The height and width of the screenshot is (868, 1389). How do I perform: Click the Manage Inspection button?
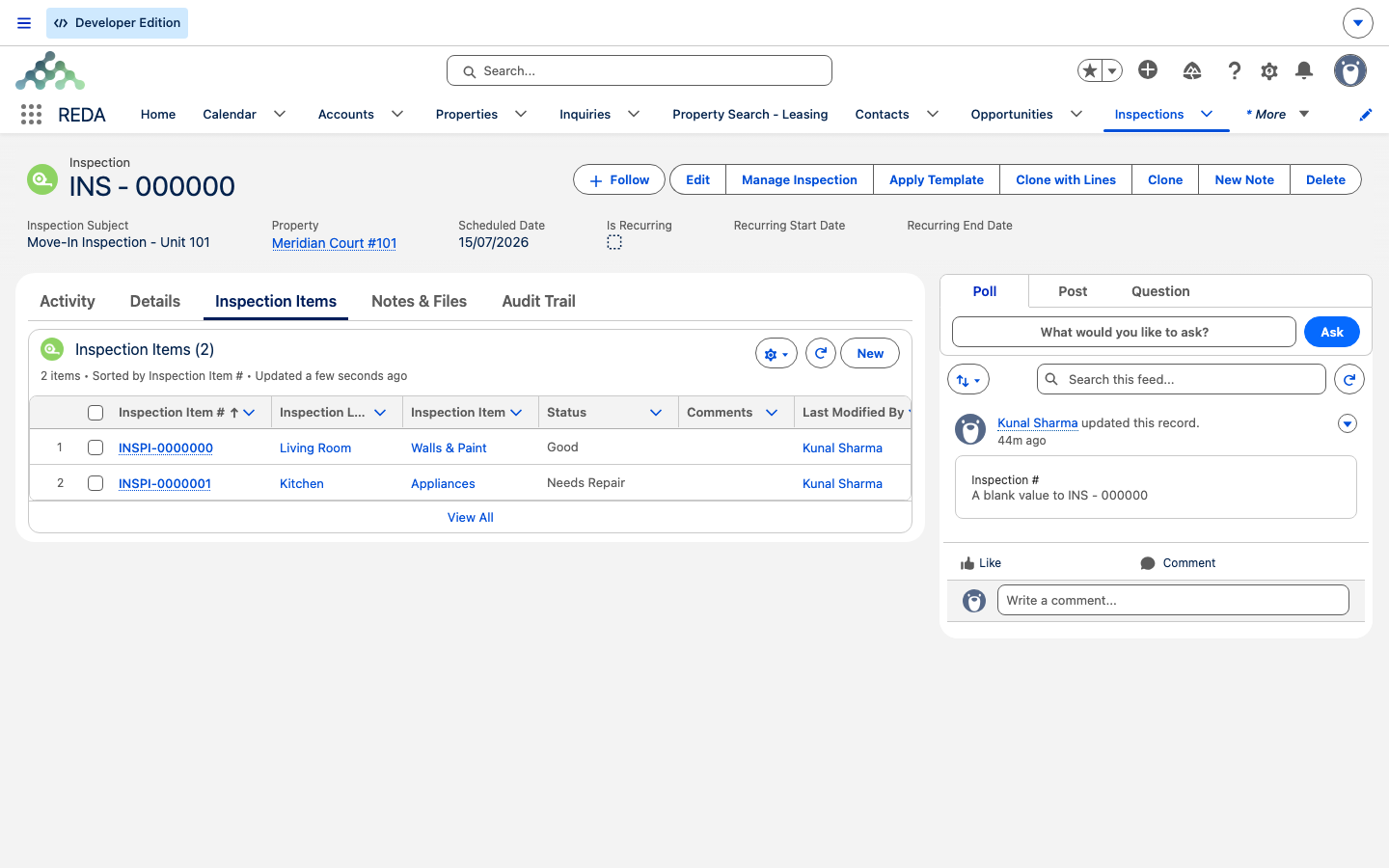[800, 179]
